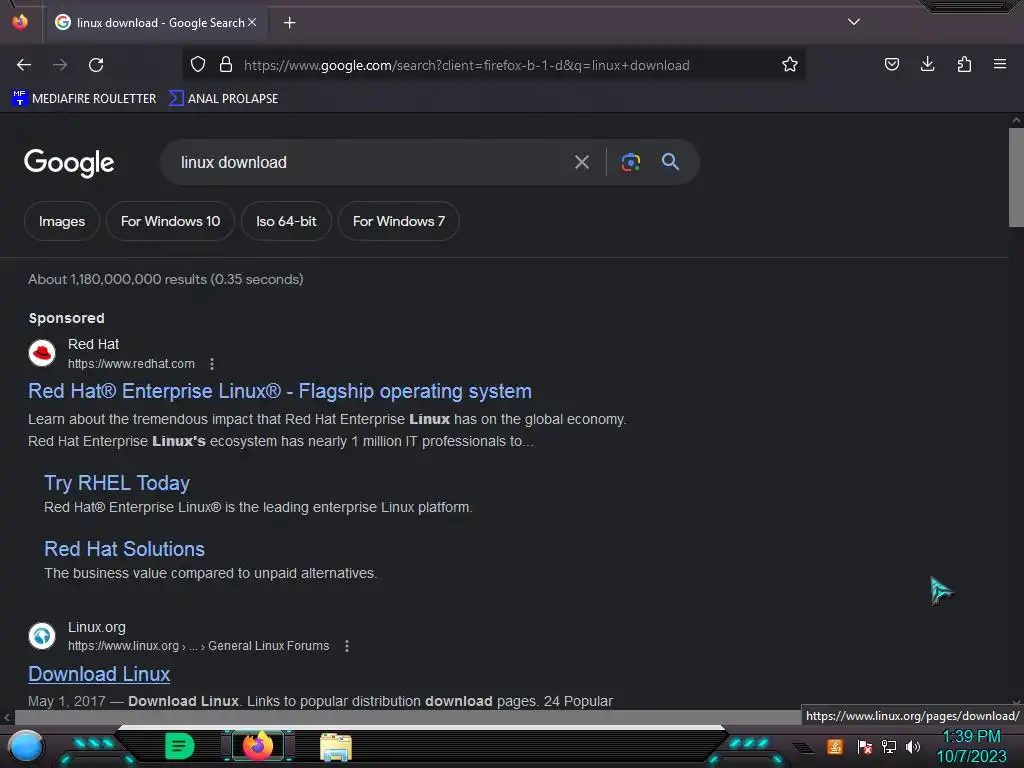1024x768 pixels.
Task: Open a new tab with the plus button
Action: [289, 23]
